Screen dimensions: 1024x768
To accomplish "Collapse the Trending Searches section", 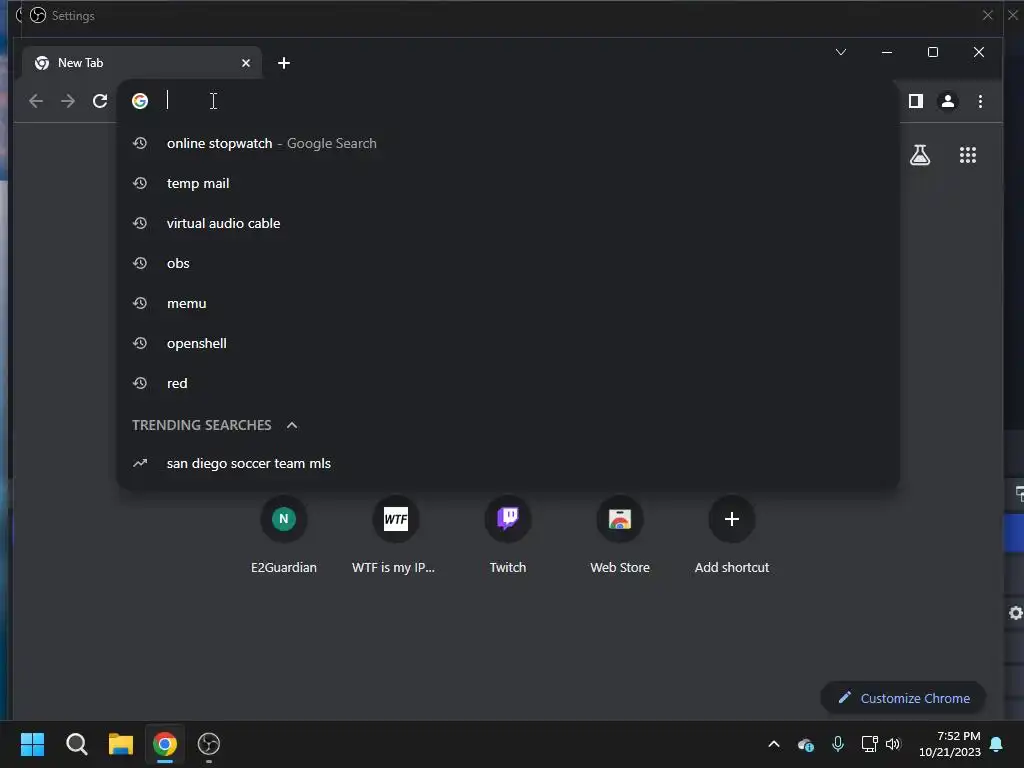I will (x=292, y=425).
